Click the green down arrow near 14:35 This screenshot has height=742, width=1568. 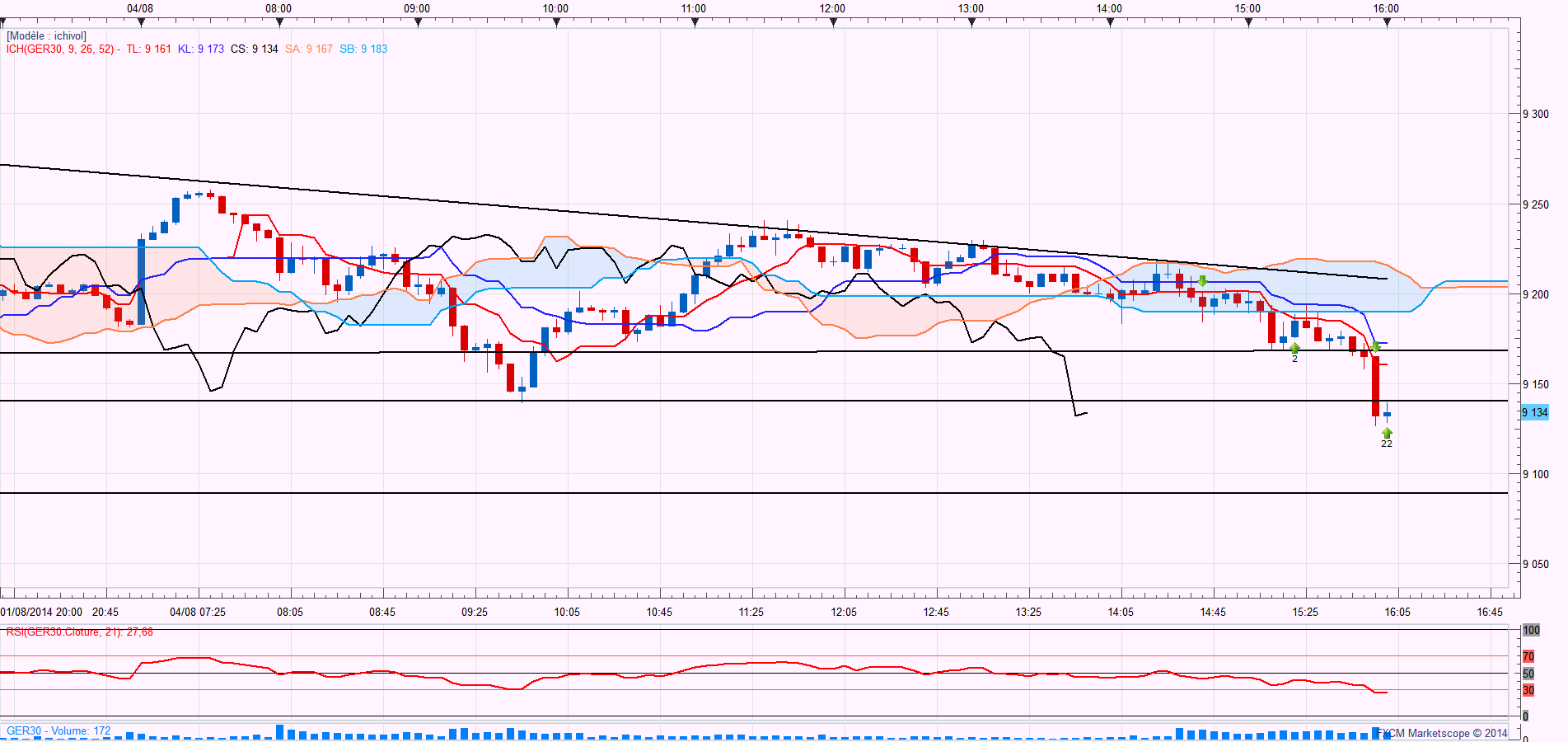[1202, 281]
